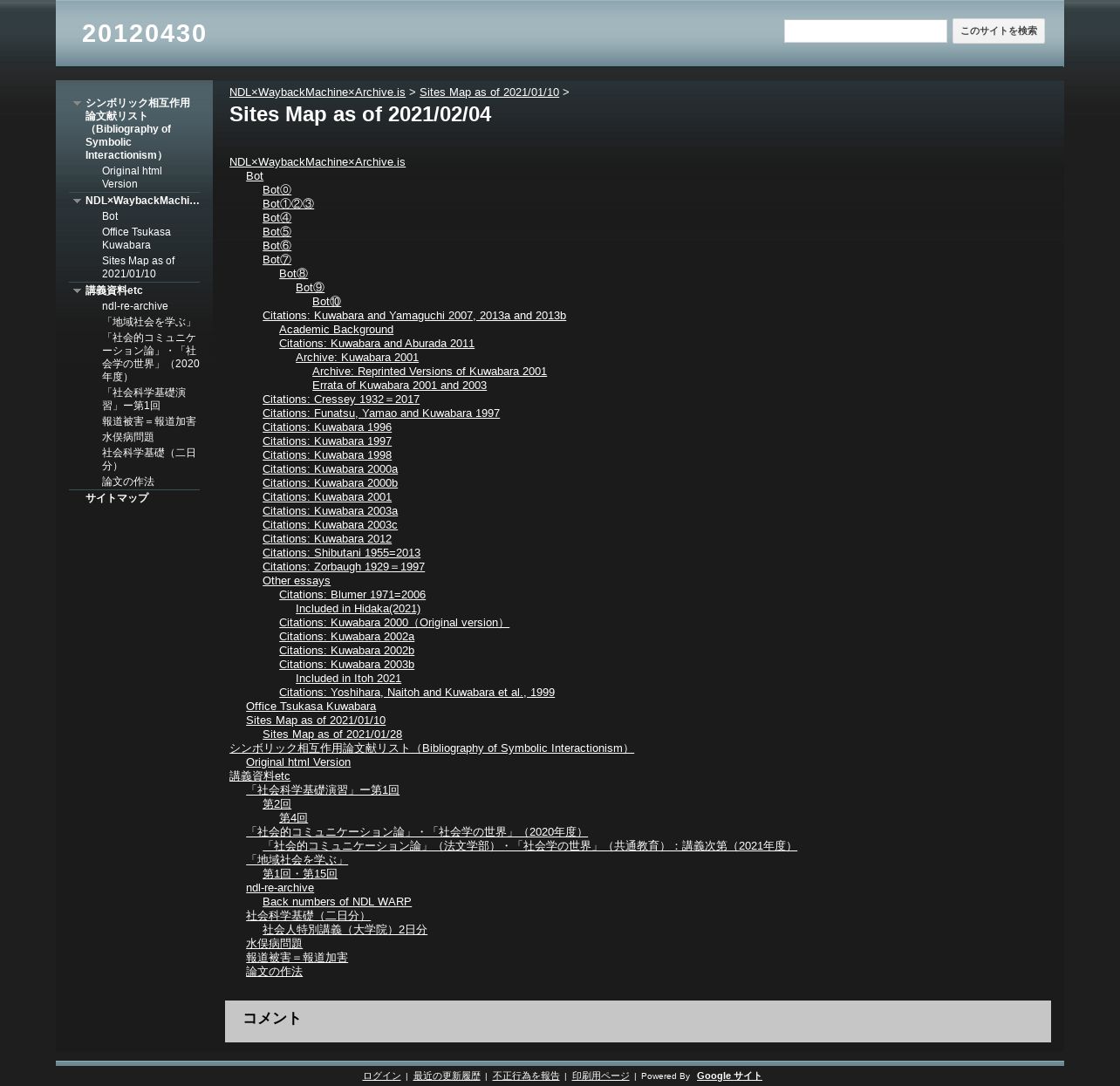Viewport: 1120px width, 1086px height.
Task: Open sidebar Sites Map as of 2021/01/10
Action: point(138,267)
